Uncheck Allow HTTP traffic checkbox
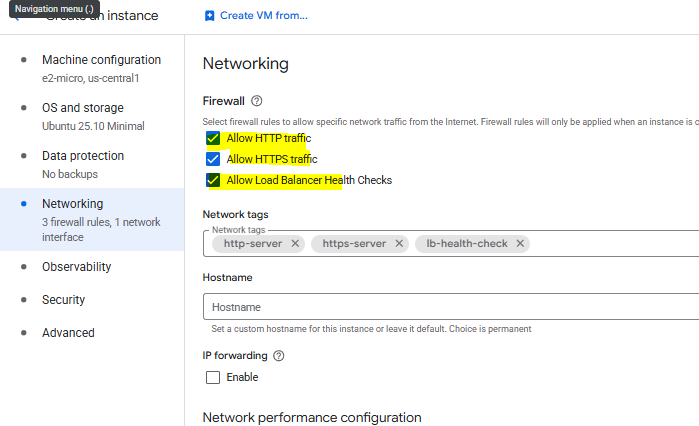The height and width of the screenshot is (426, 699). [x=212, y=138]
